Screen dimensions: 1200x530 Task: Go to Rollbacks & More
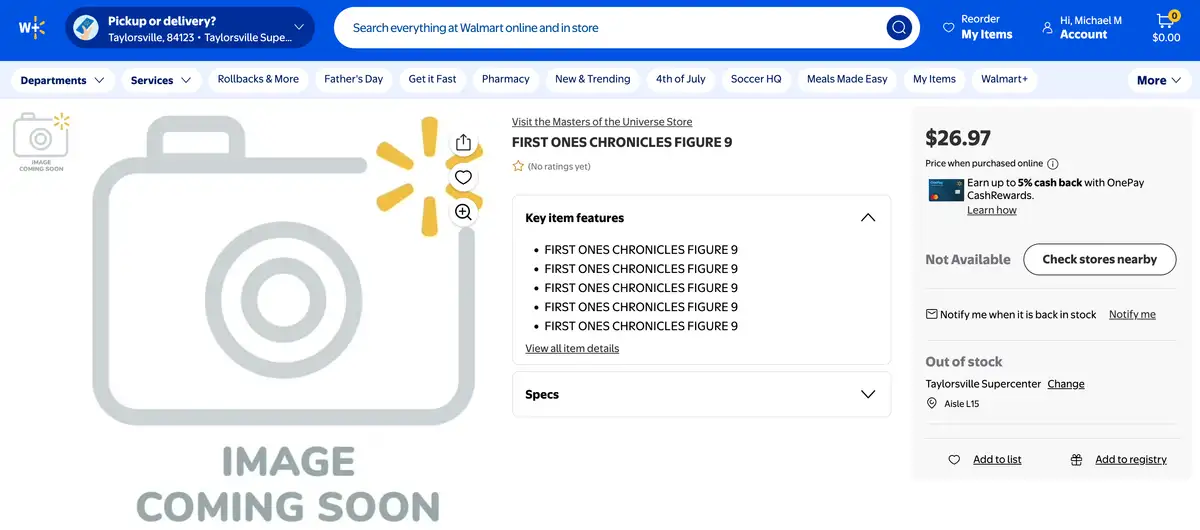(x=258, y=79)
